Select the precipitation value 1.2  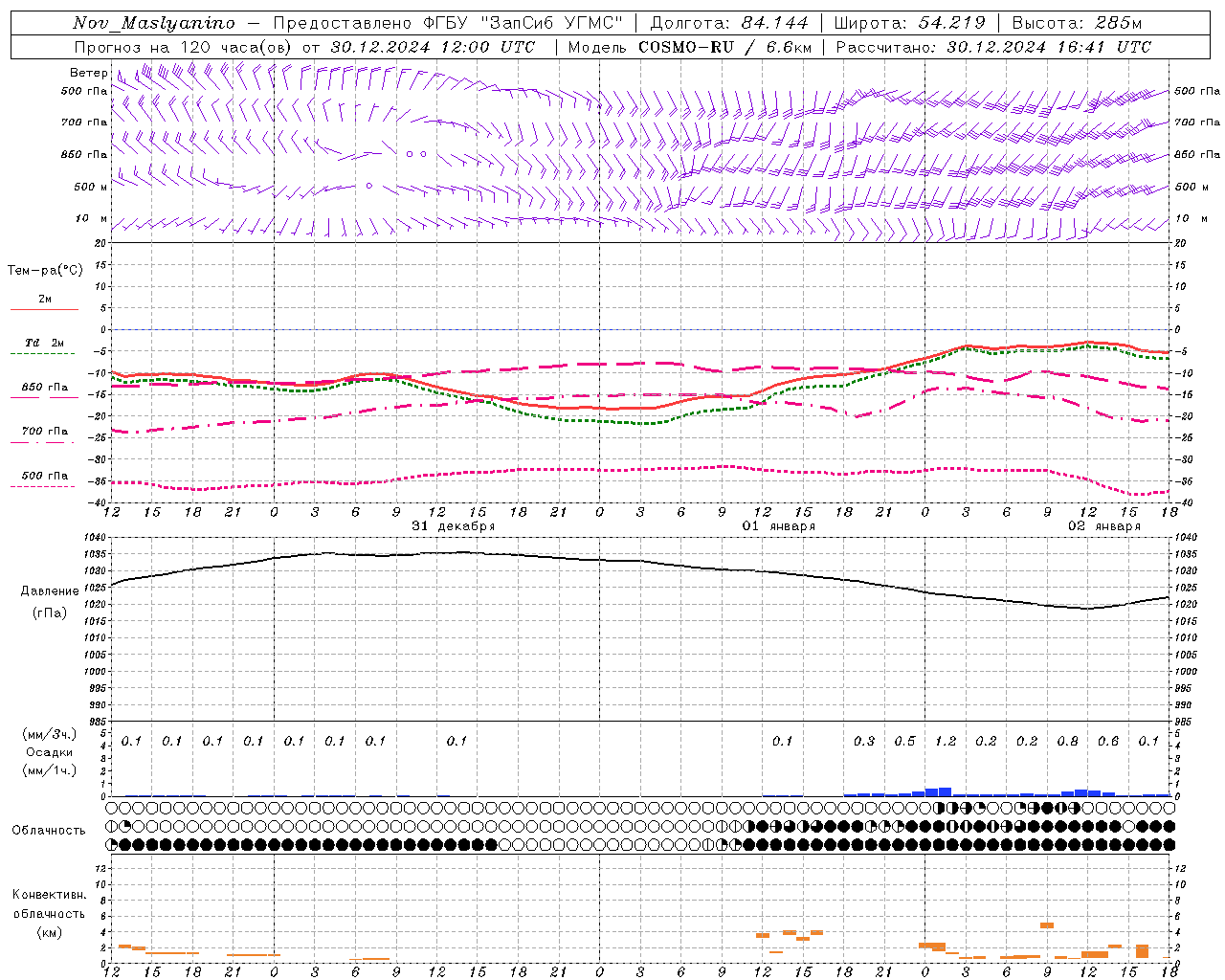946,742
